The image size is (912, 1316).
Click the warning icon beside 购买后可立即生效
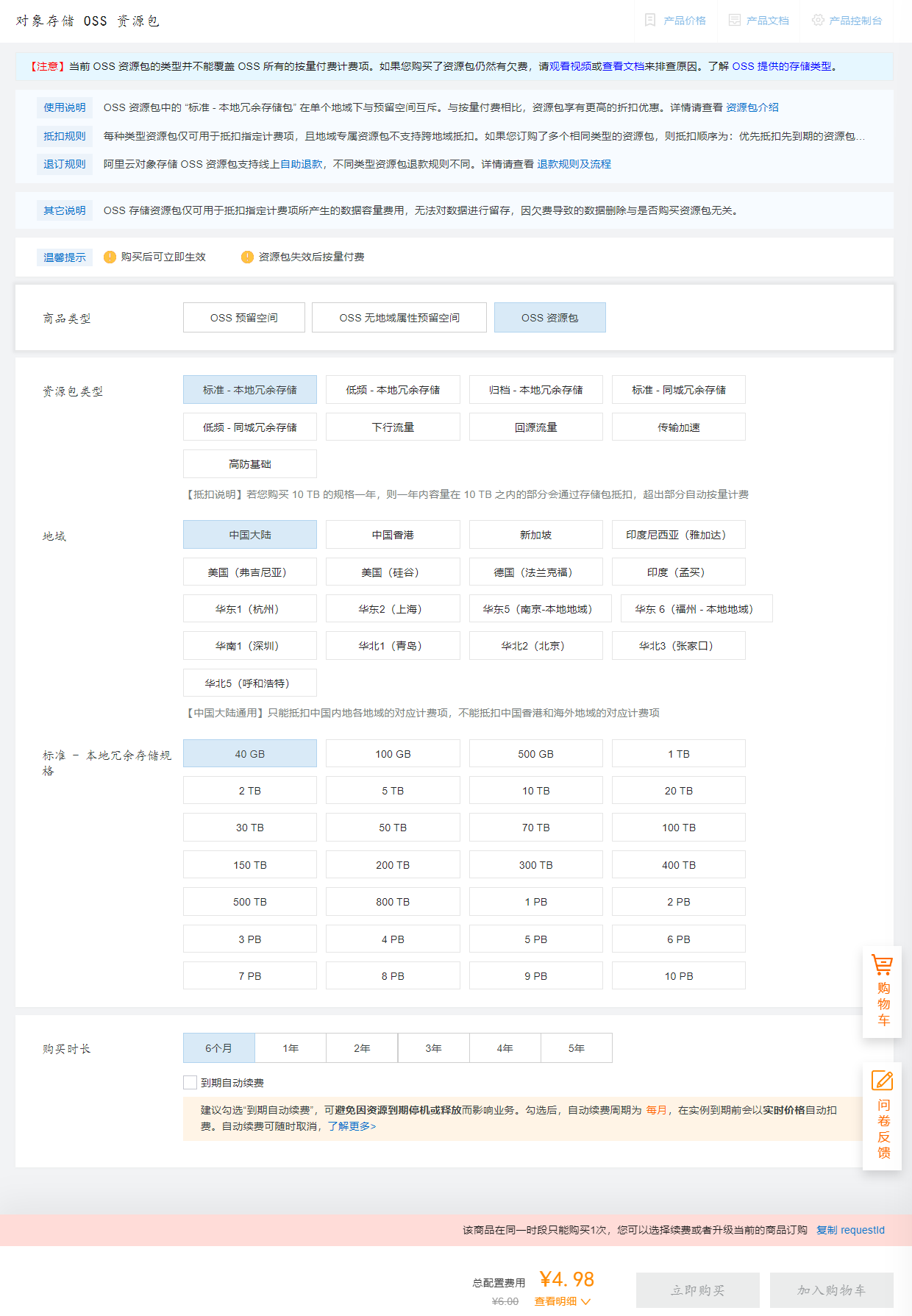coord(110,257)
